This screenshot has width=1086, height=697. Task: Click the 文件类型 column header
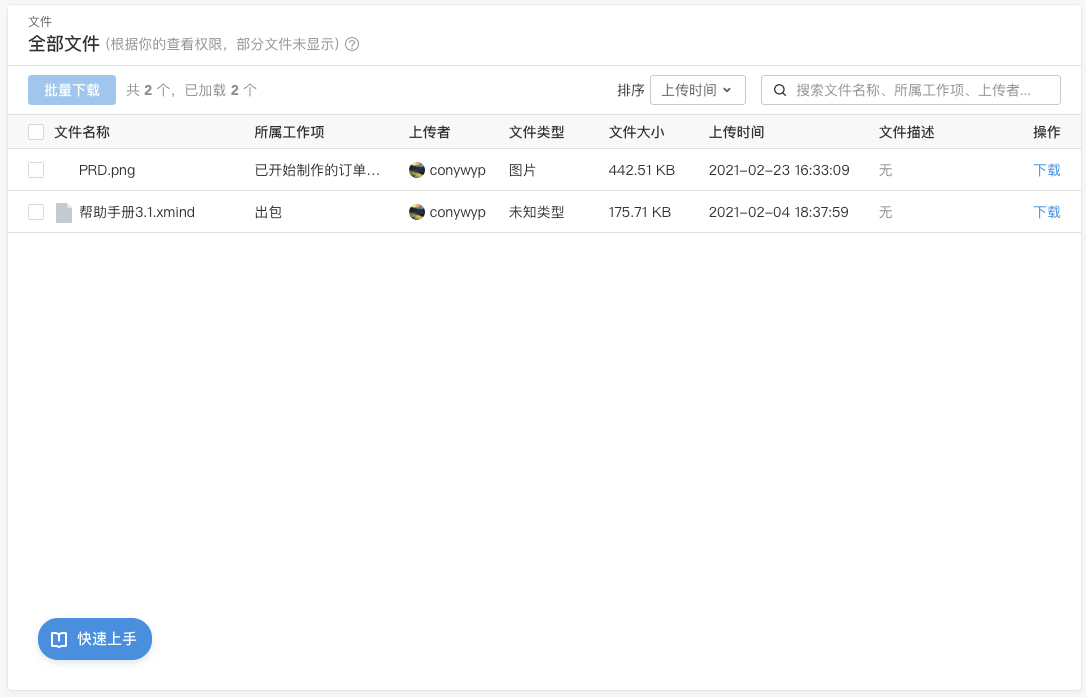pyautogui.click(x=537, y=132)
